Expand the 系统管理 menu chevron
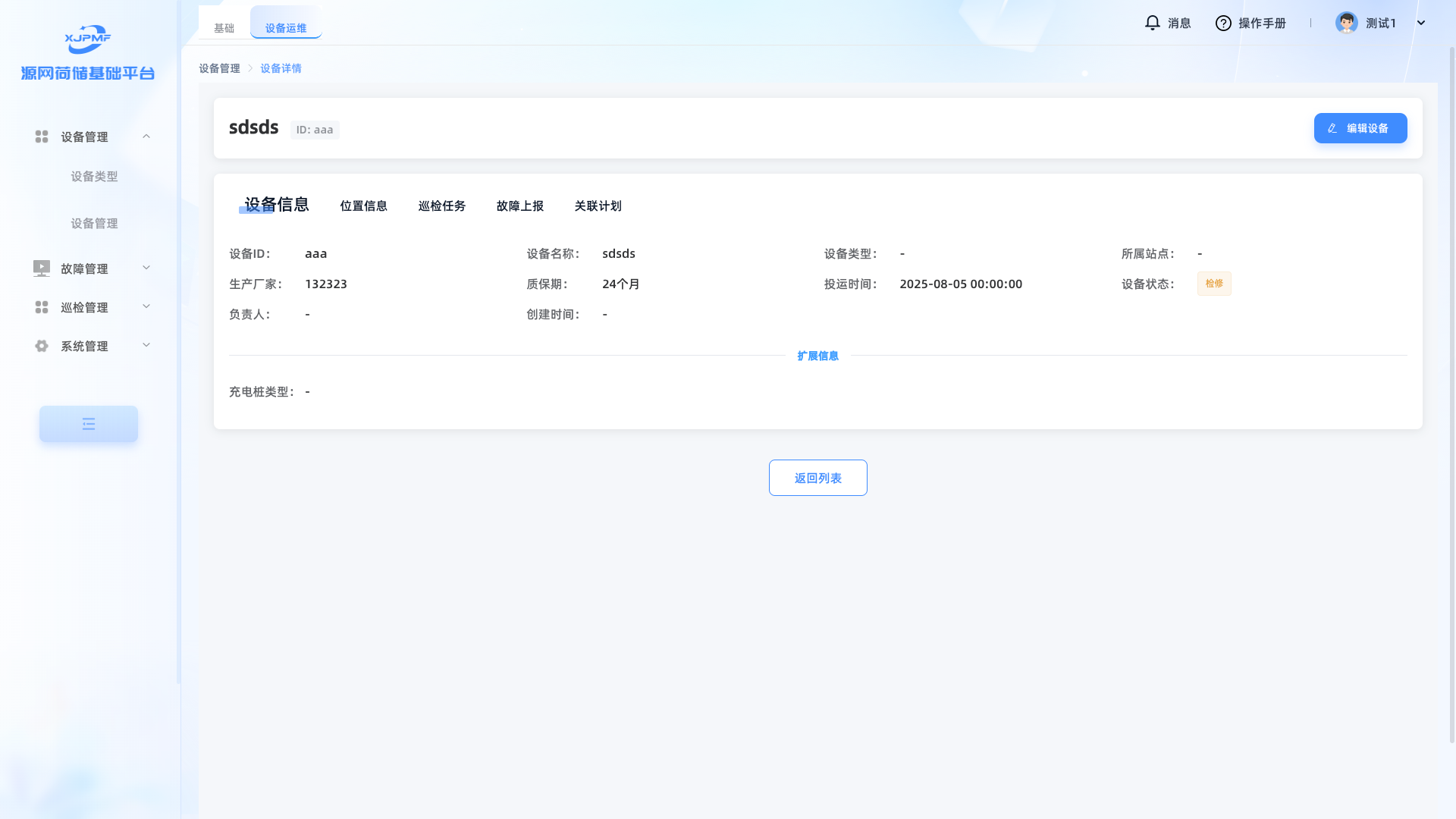Screen dimensions: 1456x819 coord(146,345)
